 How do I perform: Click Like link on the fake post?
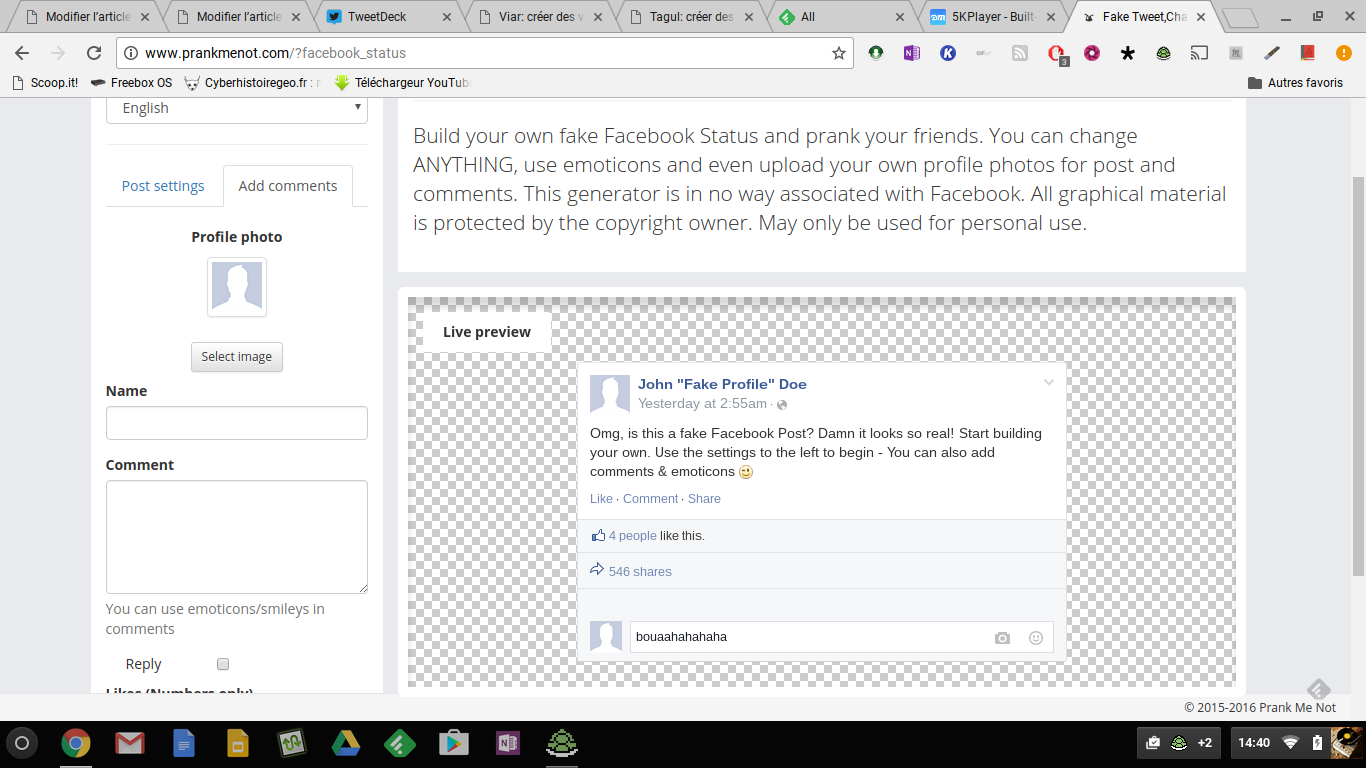[x=601, y=499]
